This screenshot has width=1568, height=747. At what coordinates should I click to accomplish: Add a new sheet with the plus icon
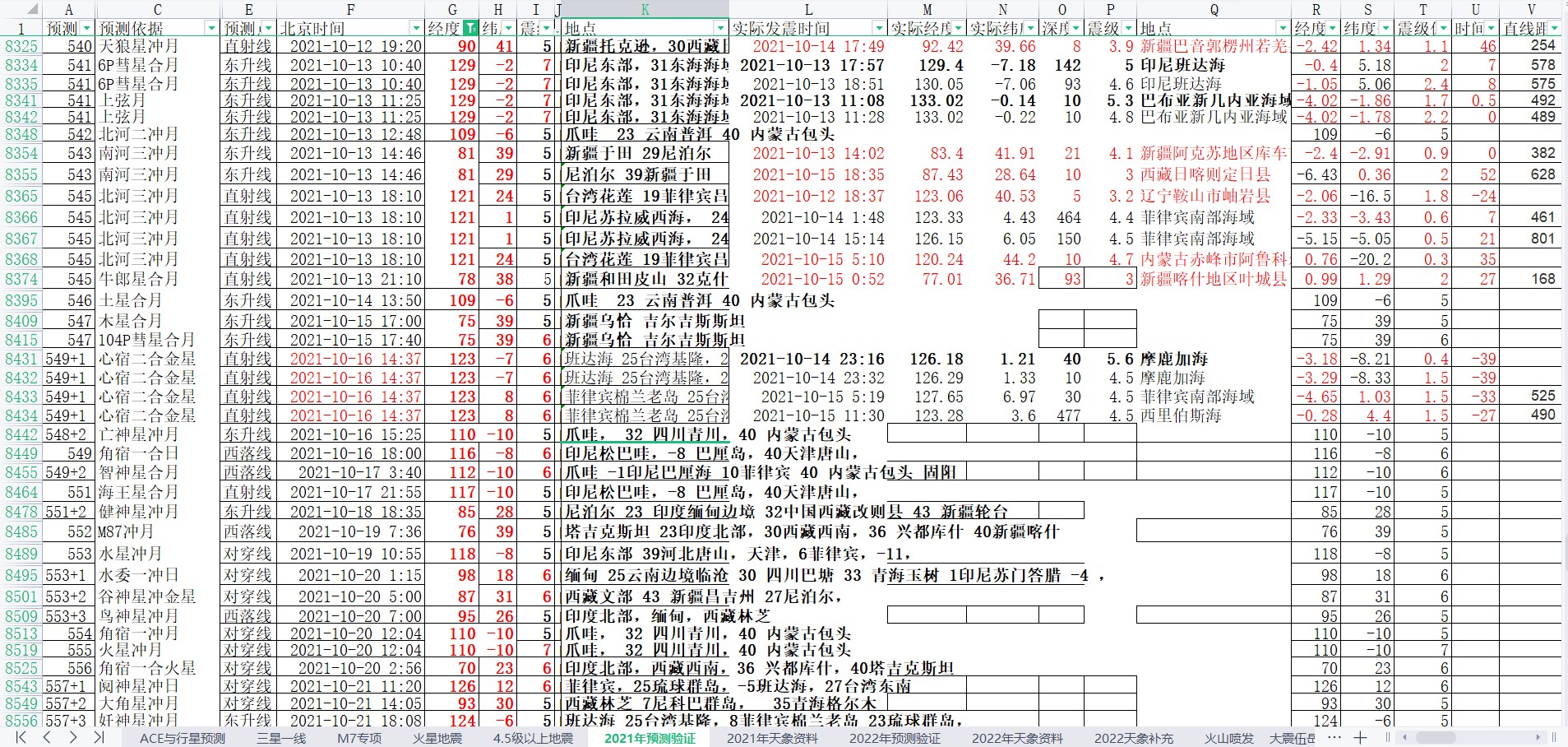click(x=1360, y=737)
